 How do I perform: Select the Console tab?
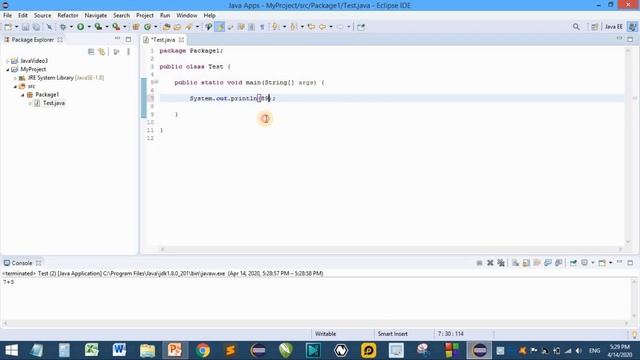coord(22,263)
